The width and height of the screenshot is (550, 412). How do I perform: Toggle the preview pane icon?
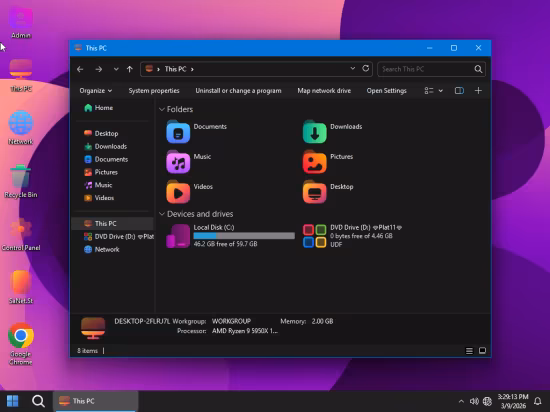[x=459, y=90]
